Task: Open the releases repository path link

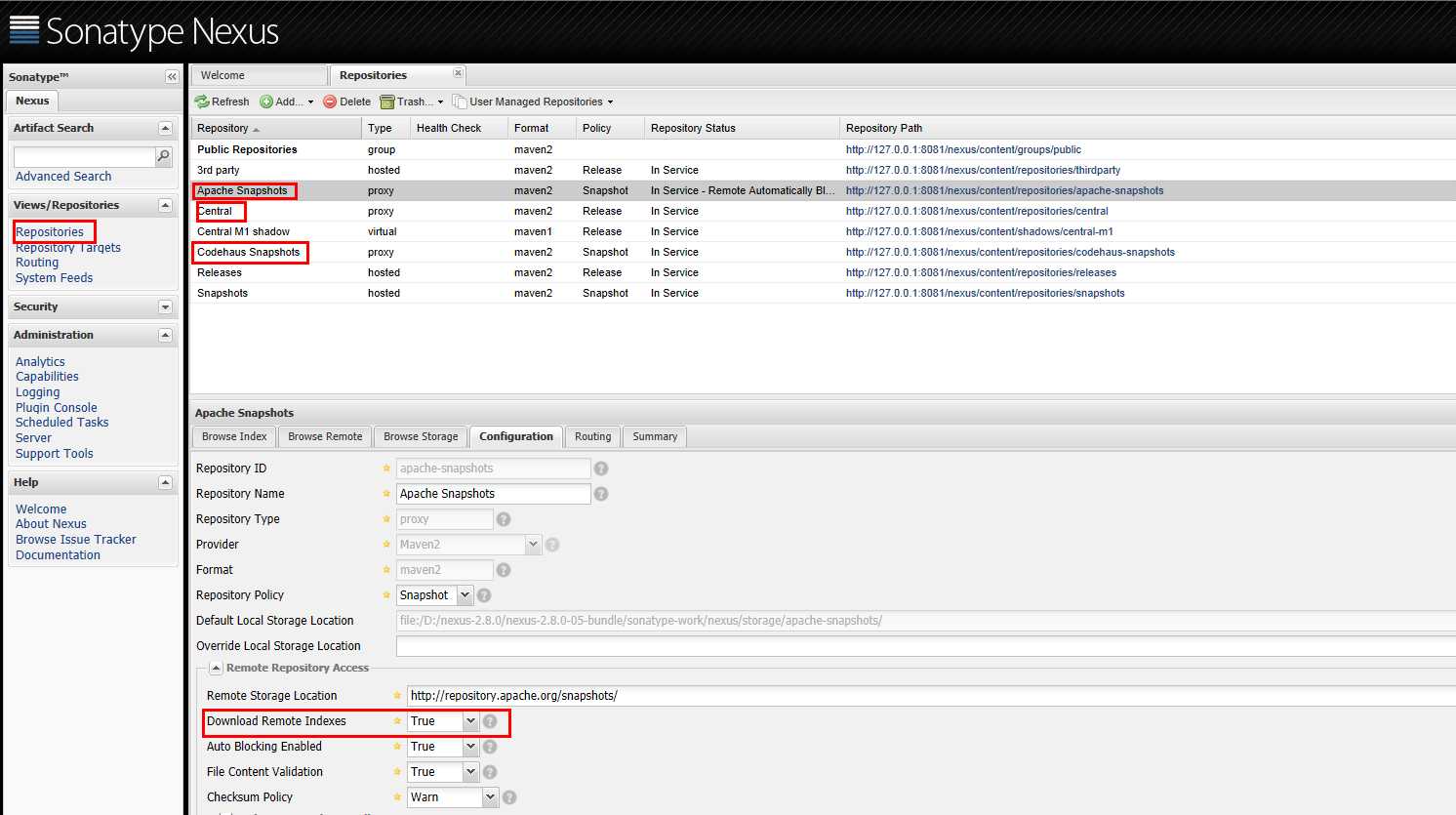Action: point(981,272)
